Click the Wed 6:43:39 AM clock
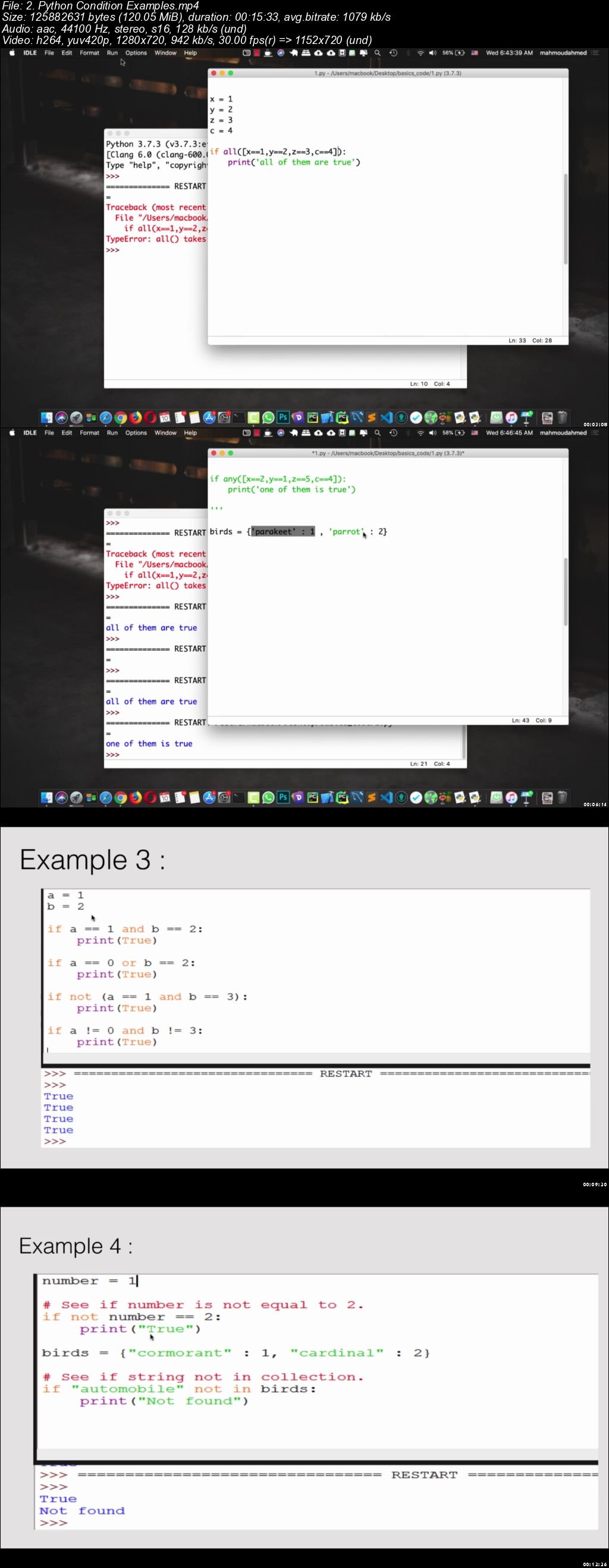 (x=509, y=53)
